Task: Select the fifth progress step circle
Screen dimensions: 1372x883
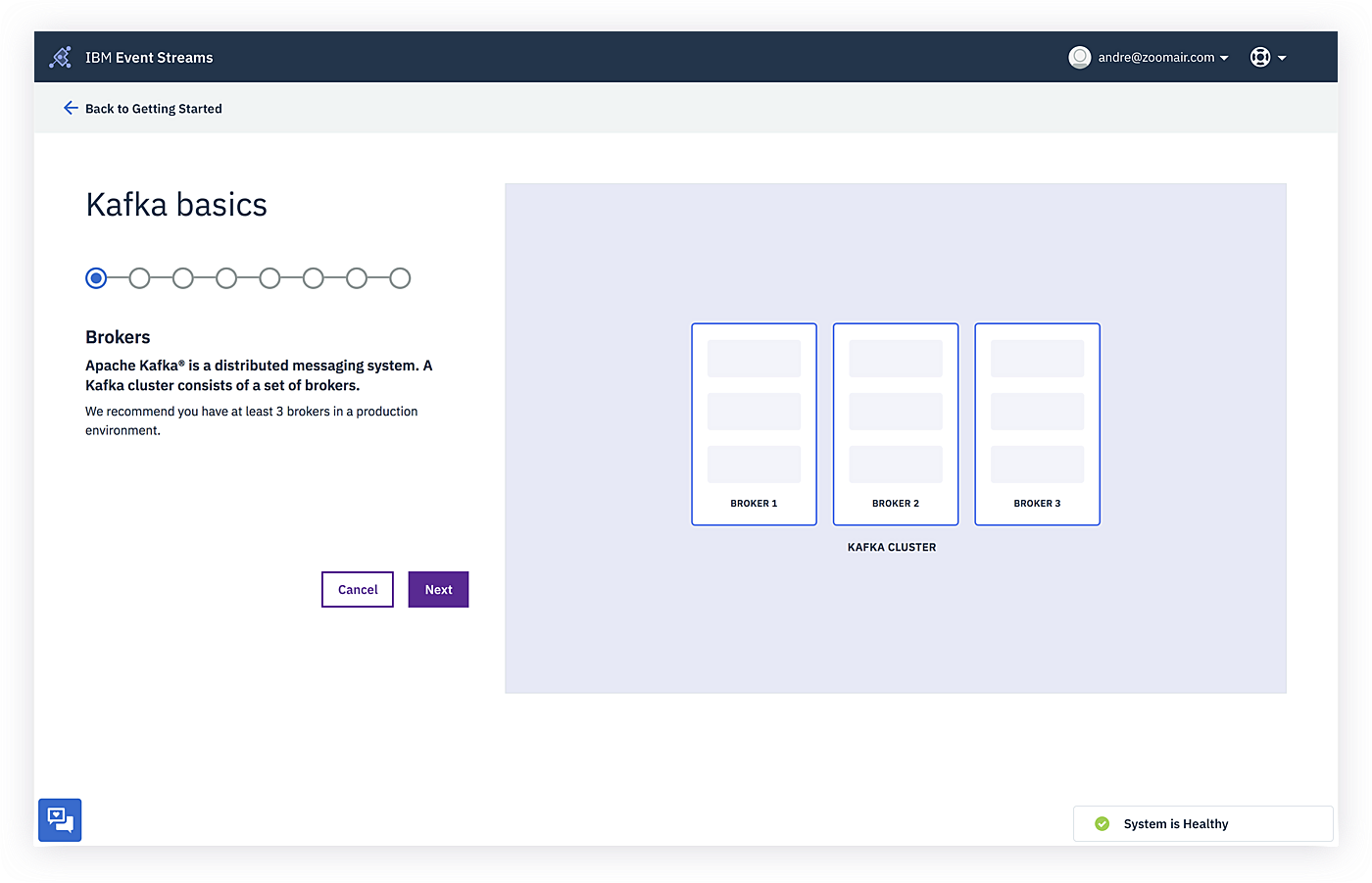Action: pos(269,278)
